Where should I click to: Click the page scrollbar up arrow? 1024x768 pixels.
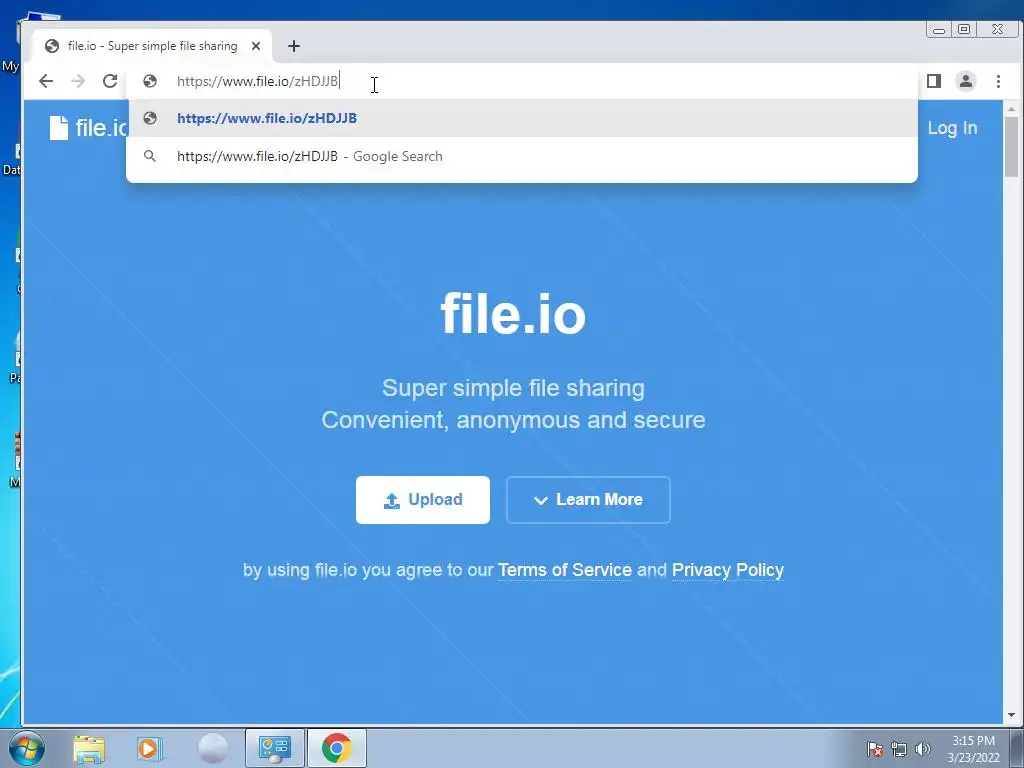(x=1011, y=108)
